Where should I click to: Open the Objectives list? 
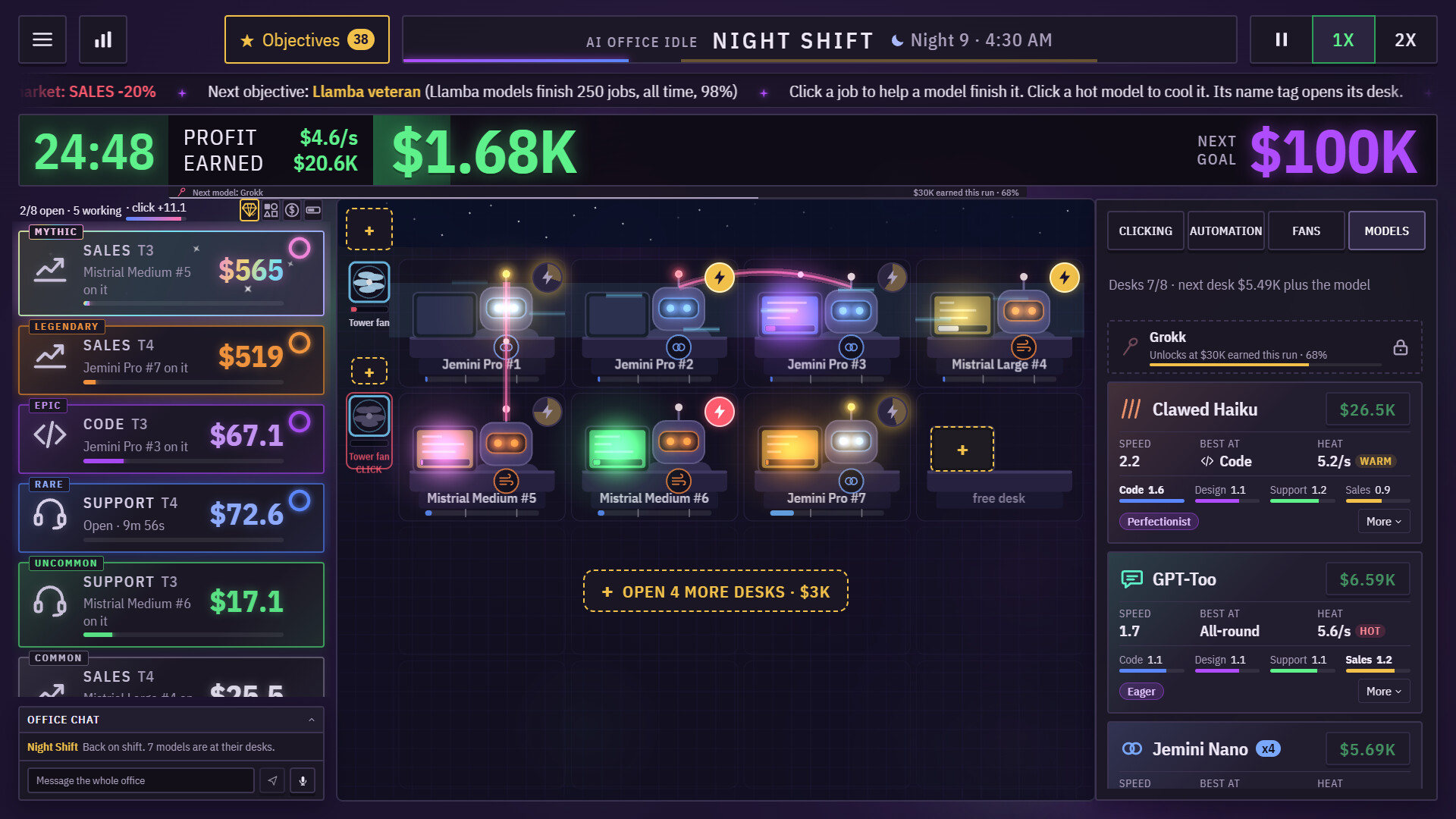point(307,39)
